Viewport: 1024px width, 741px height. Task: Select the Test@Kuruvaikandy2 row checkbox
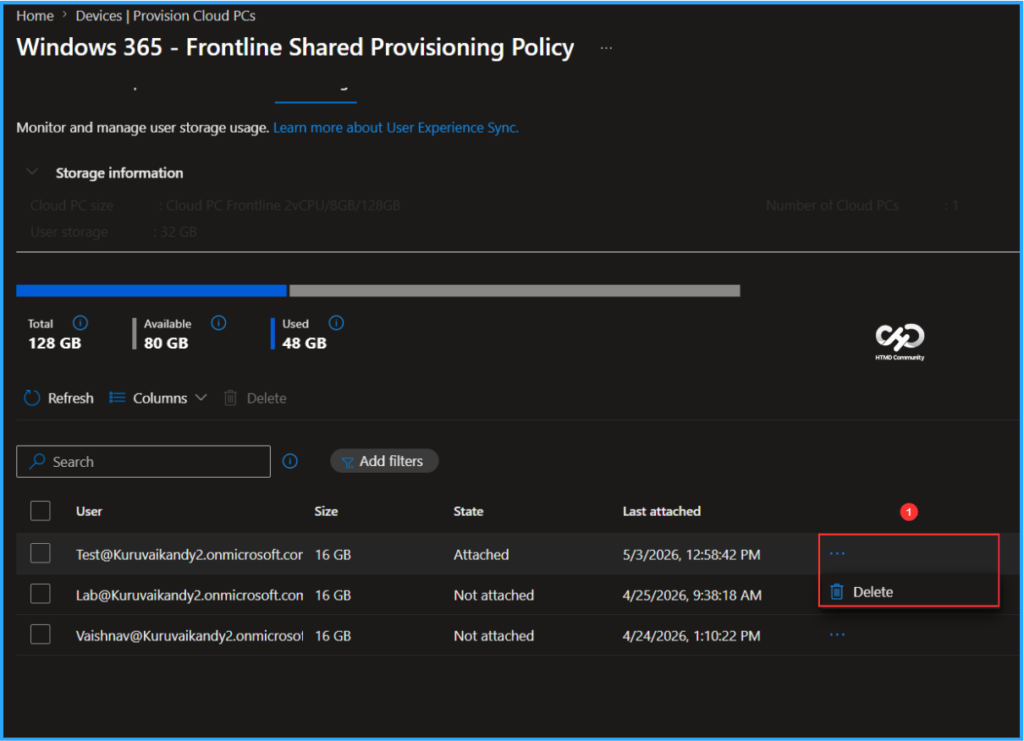(40, 554)
